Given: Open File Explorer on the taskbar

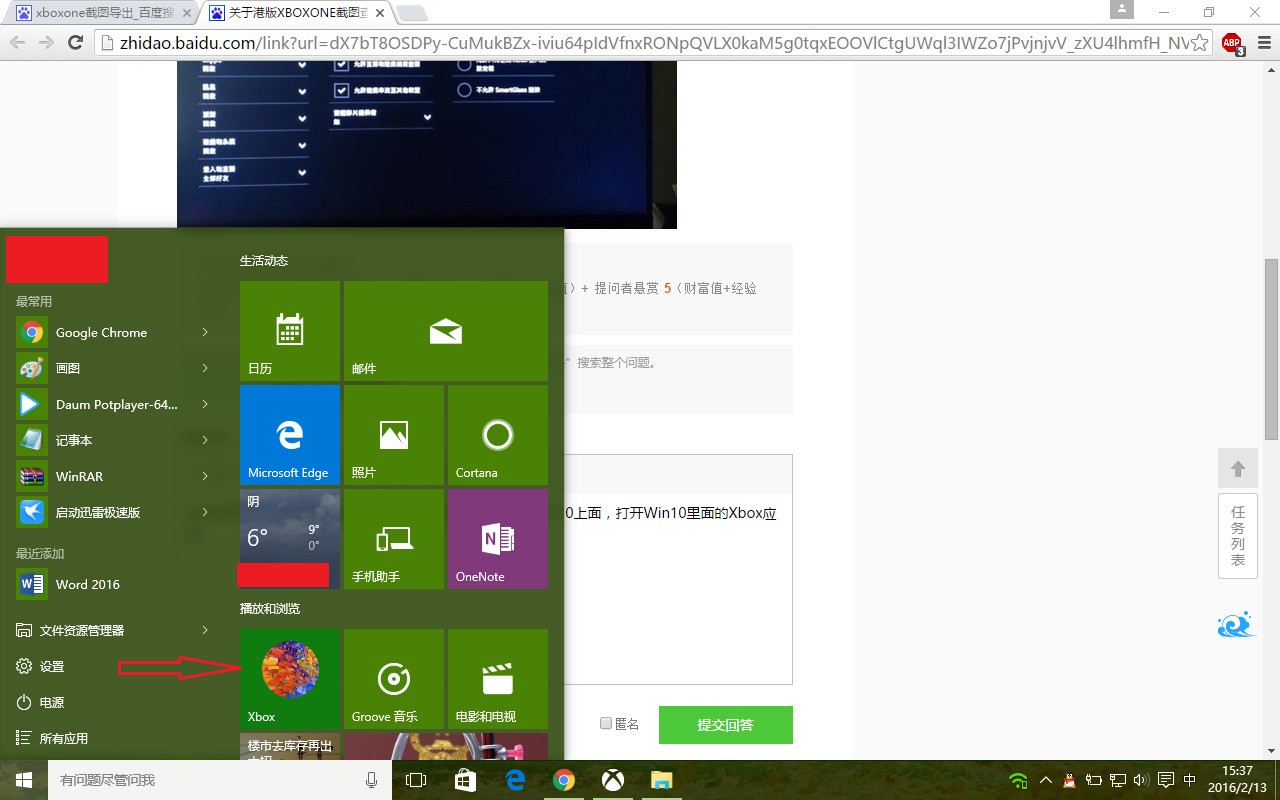Looking at the screenshot, I should pos(661,780).
